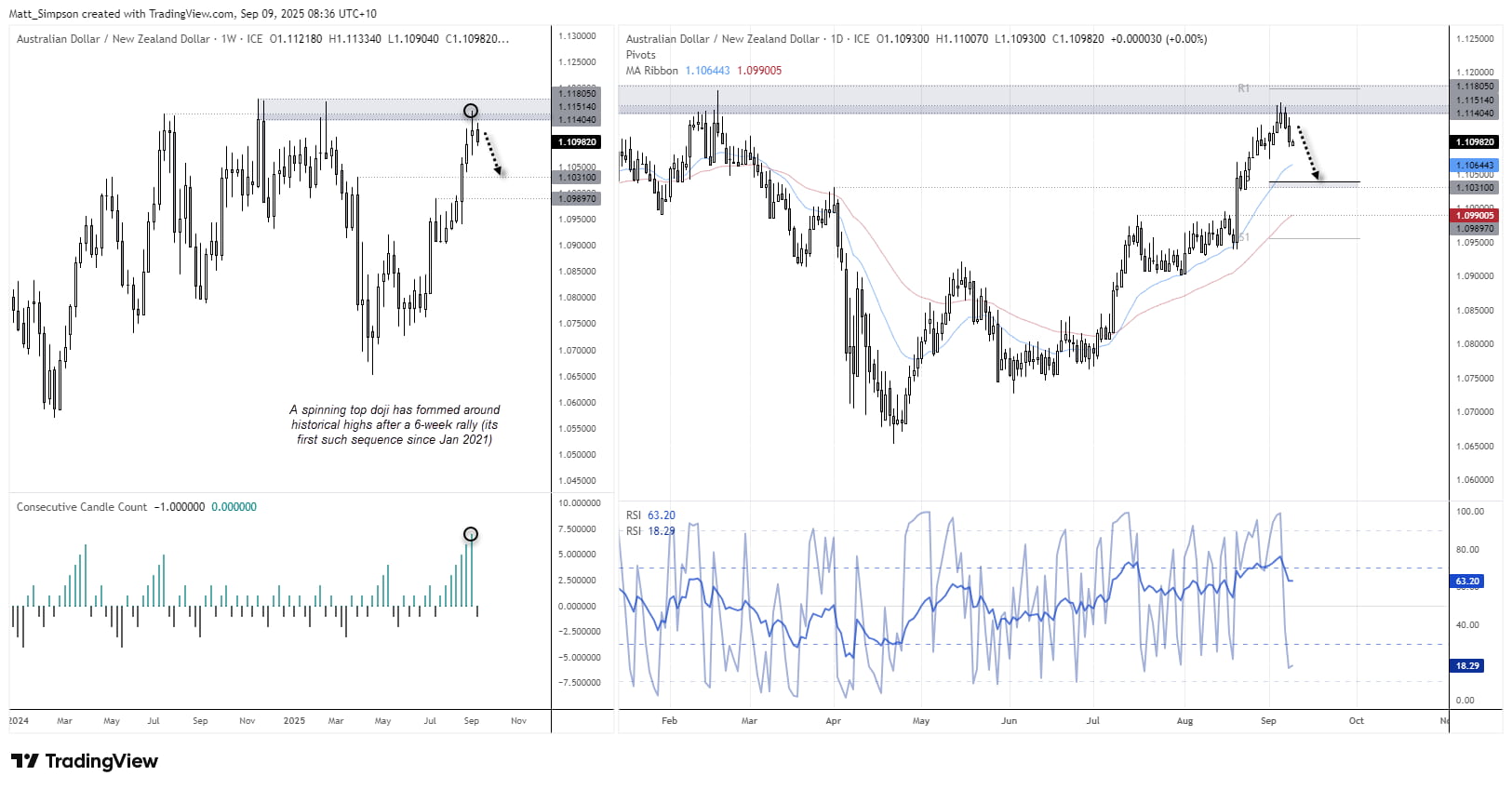Click the Pivots indicator label
This screenshot has height=789, width=1512.
tap(640, 55)
